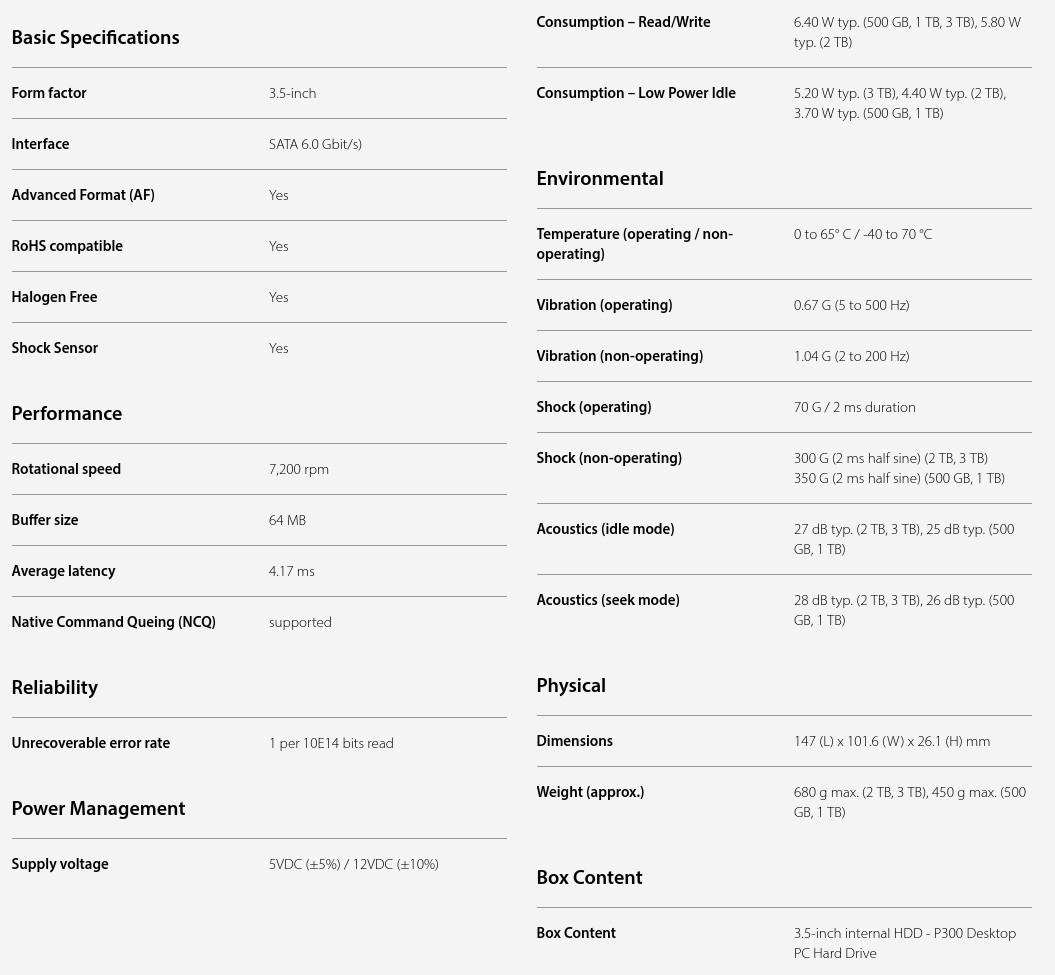
Task: Click the Performance section heading
Action: click(66, 413)
